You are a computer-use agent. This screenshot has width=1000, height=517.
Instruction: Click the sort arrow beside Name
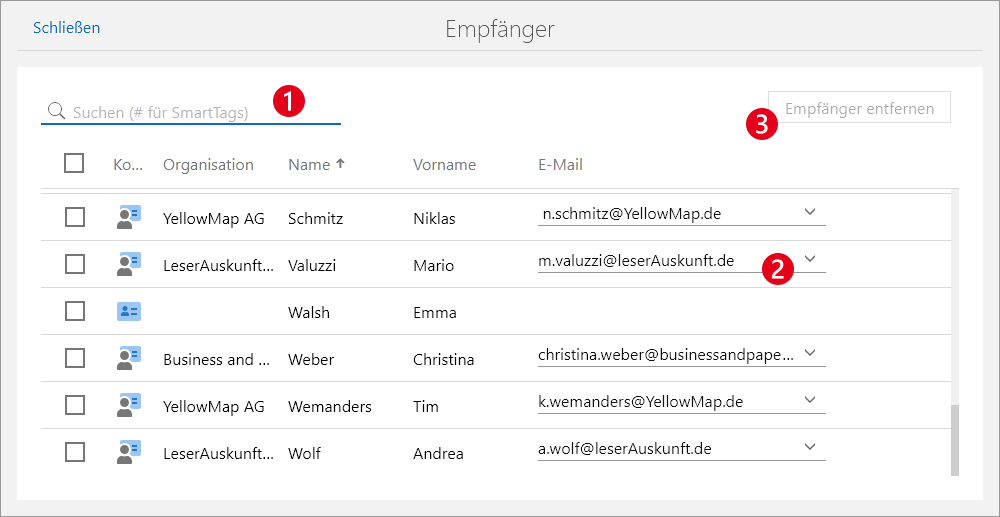pos(340,164)
